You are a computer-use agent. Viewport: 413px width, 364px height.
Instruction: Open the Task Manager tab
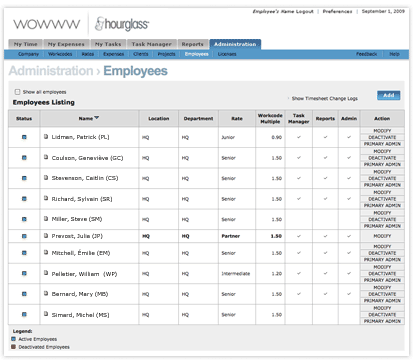pos(151,44)
